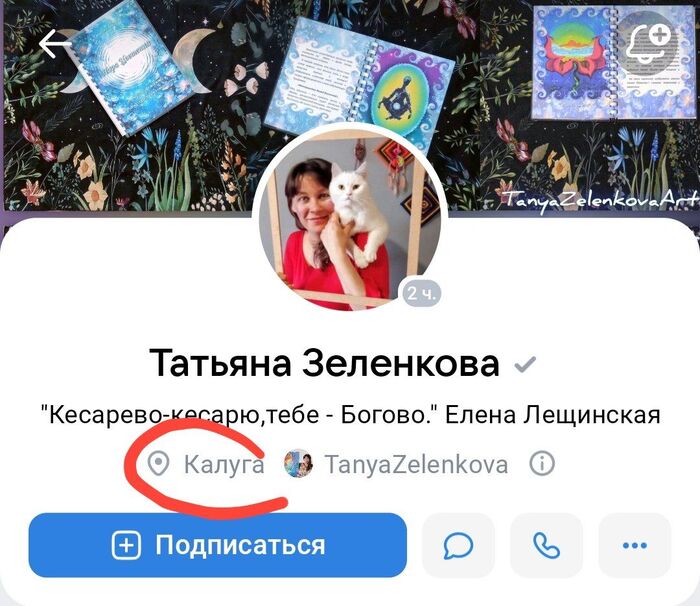Click the Подписаться subscribe button
The height and width of the screenshot is (606, 700).
click(217, 545)
